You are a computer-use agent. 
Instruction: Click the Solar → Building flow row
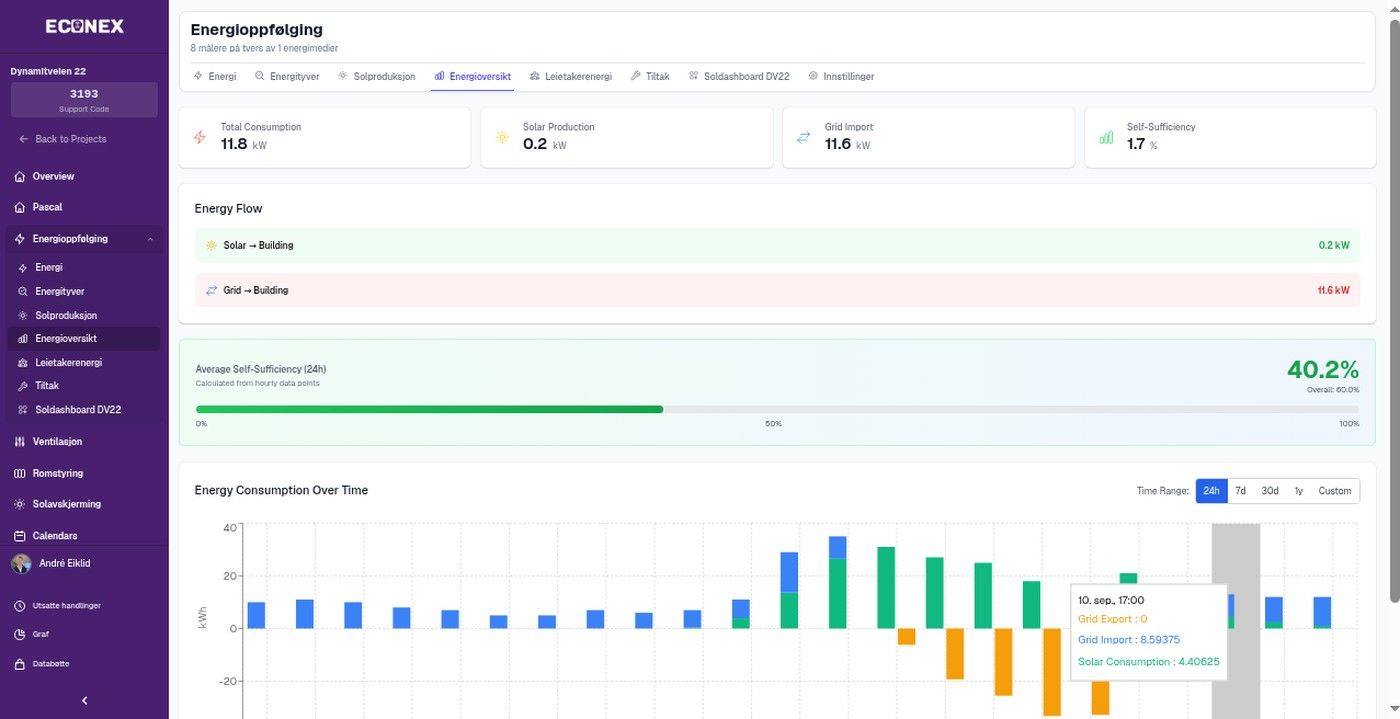pyautogui.click(x=777, y=245)
